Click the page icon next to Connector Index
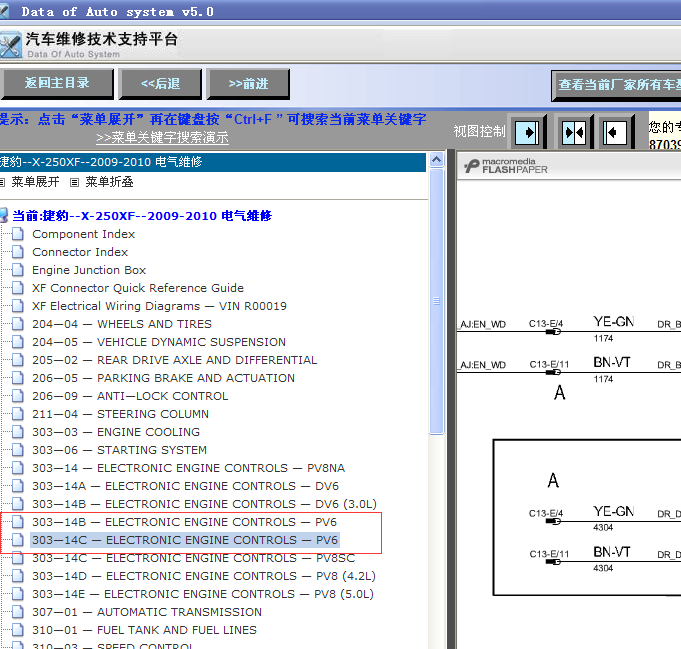 coord(18,252)
